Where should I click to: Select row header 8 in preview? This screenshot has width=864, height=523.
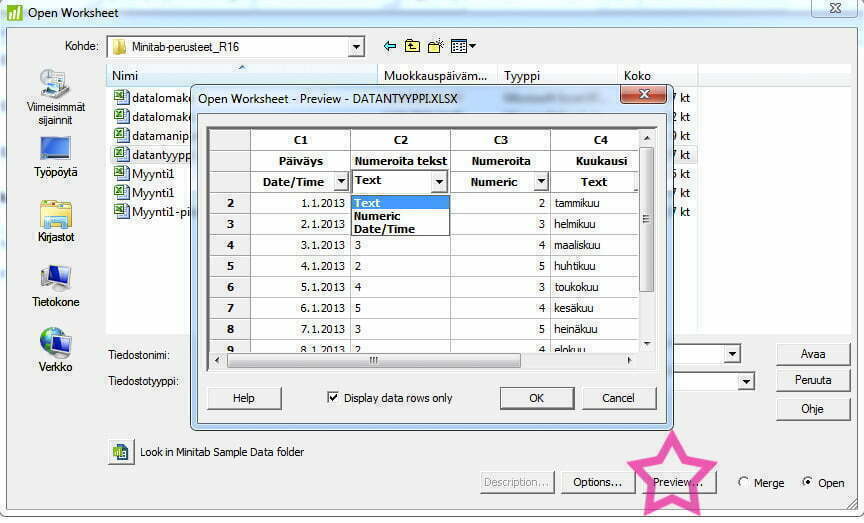coord(230,328)
